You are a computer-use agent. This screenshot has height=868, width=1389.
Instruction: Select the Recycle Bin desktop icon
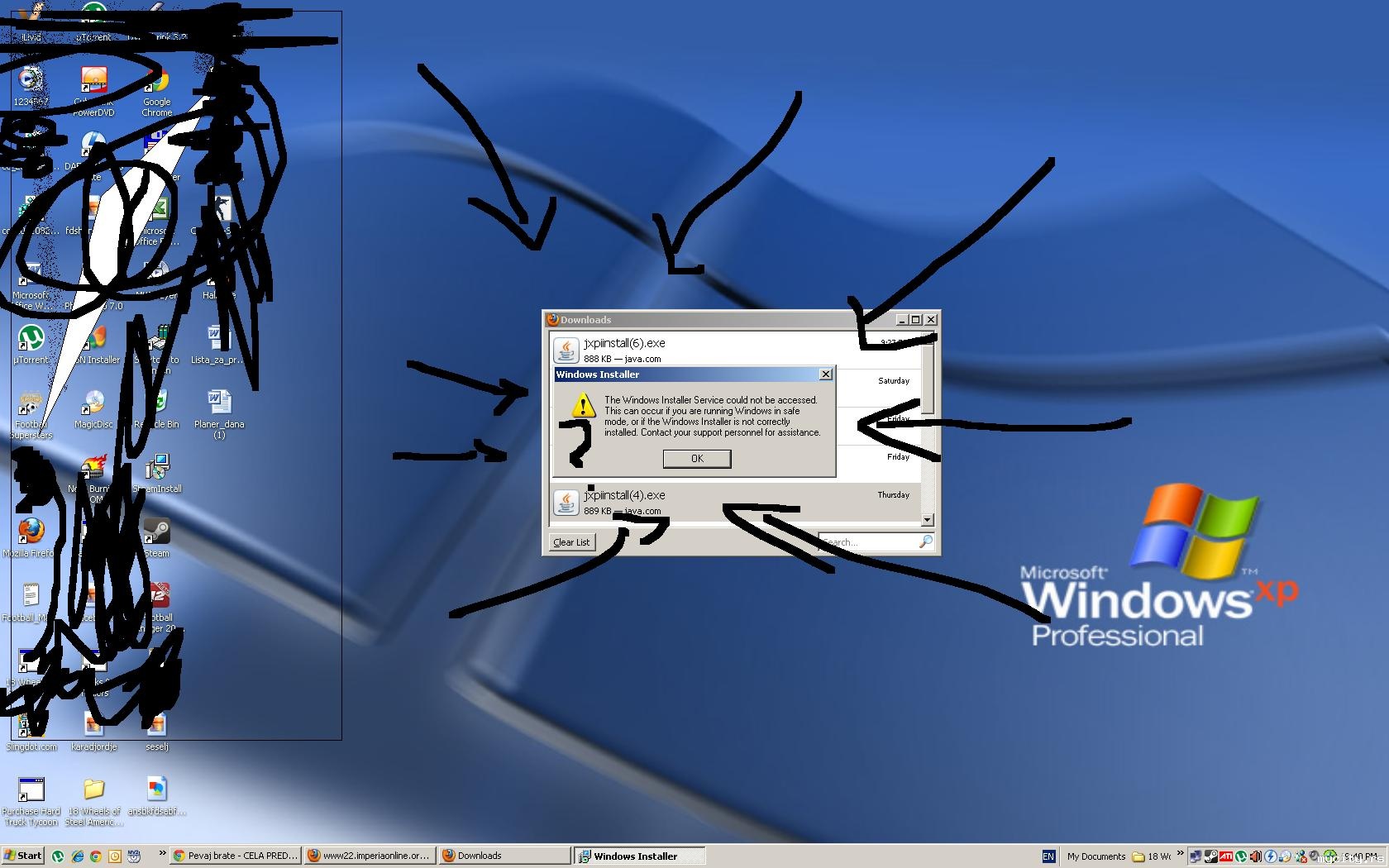tap(157, 409)
